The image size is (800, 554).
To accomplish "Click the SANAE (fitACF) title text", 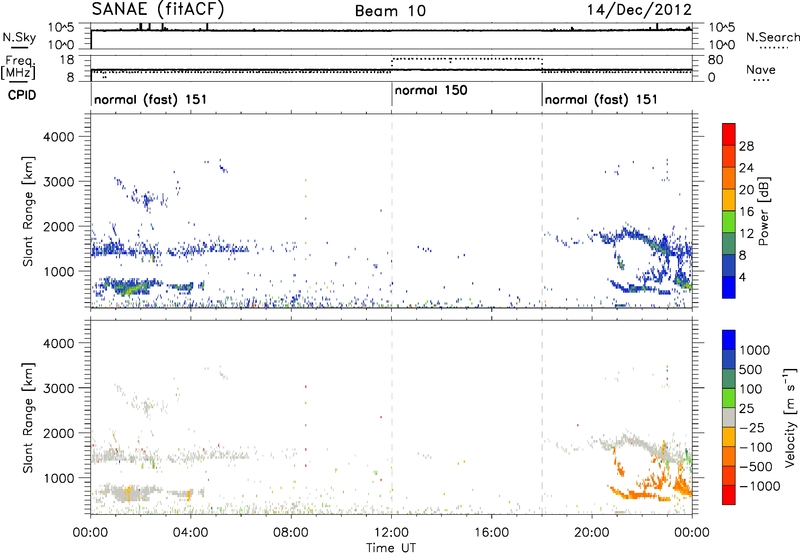I will pyautogui.click(x=158, y=10).
